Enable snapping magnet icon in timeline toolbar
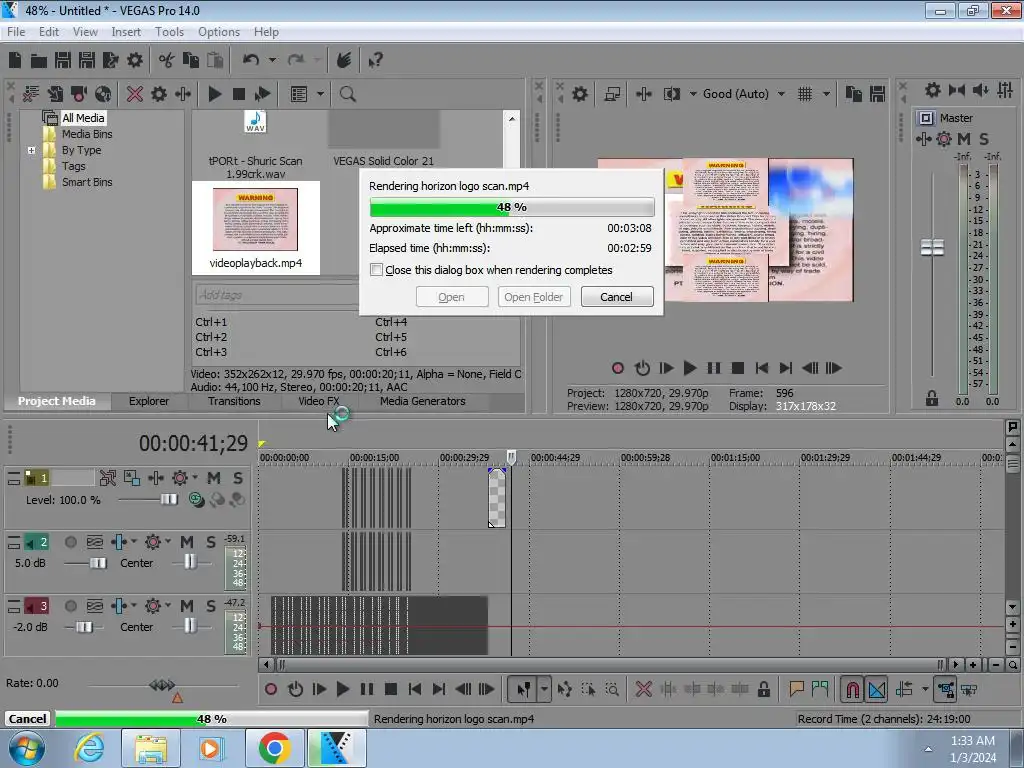 (x=852, y=689)
